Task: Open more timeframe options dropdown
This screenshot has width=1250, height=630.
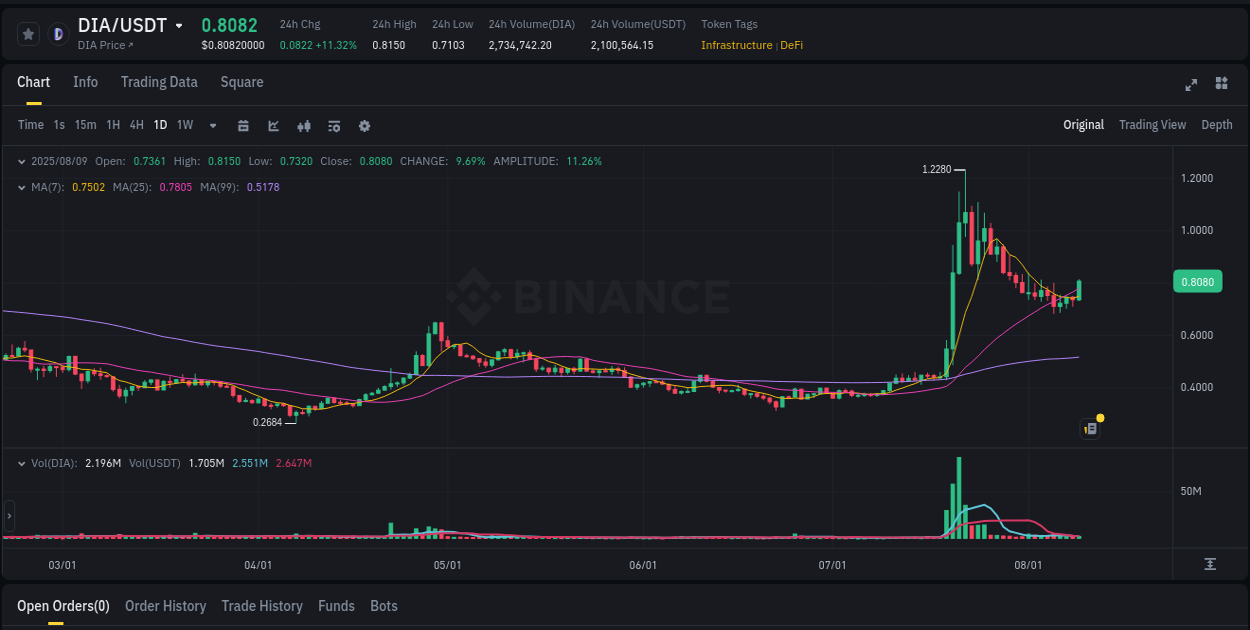Action: tap(211, 125)
